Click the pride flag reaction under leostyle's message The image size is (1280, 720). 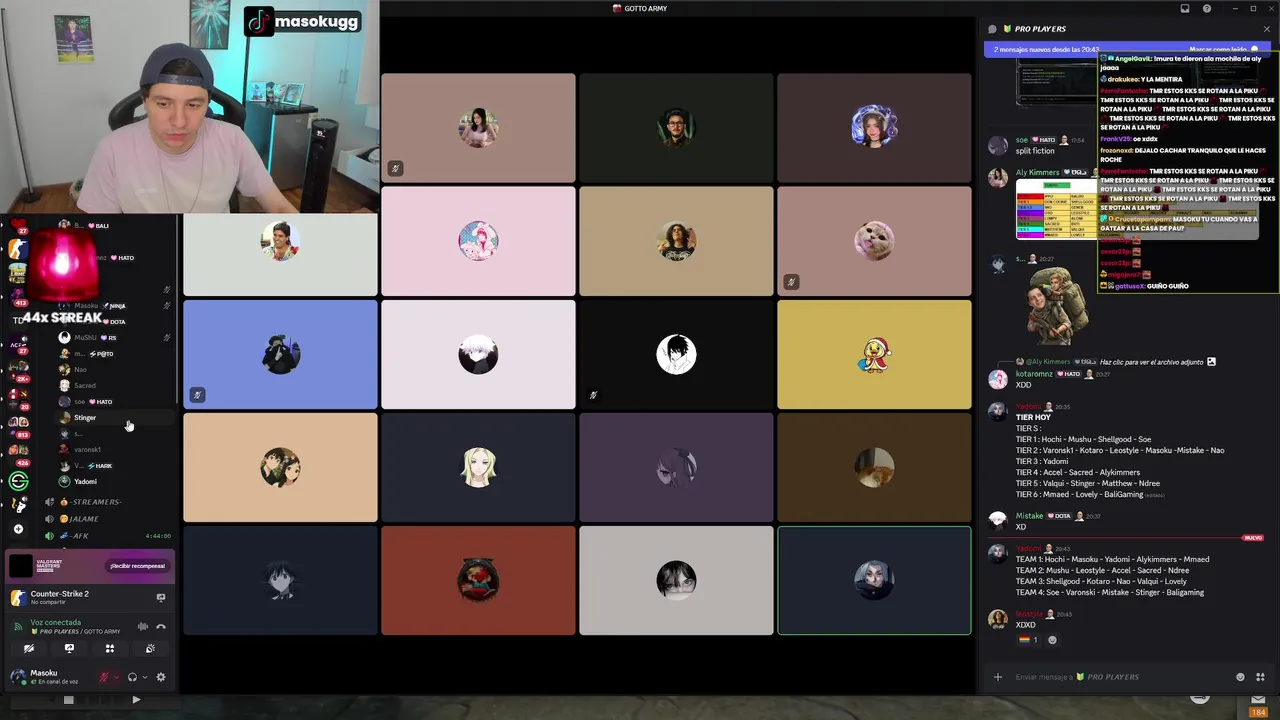[x=1028, y=640]
